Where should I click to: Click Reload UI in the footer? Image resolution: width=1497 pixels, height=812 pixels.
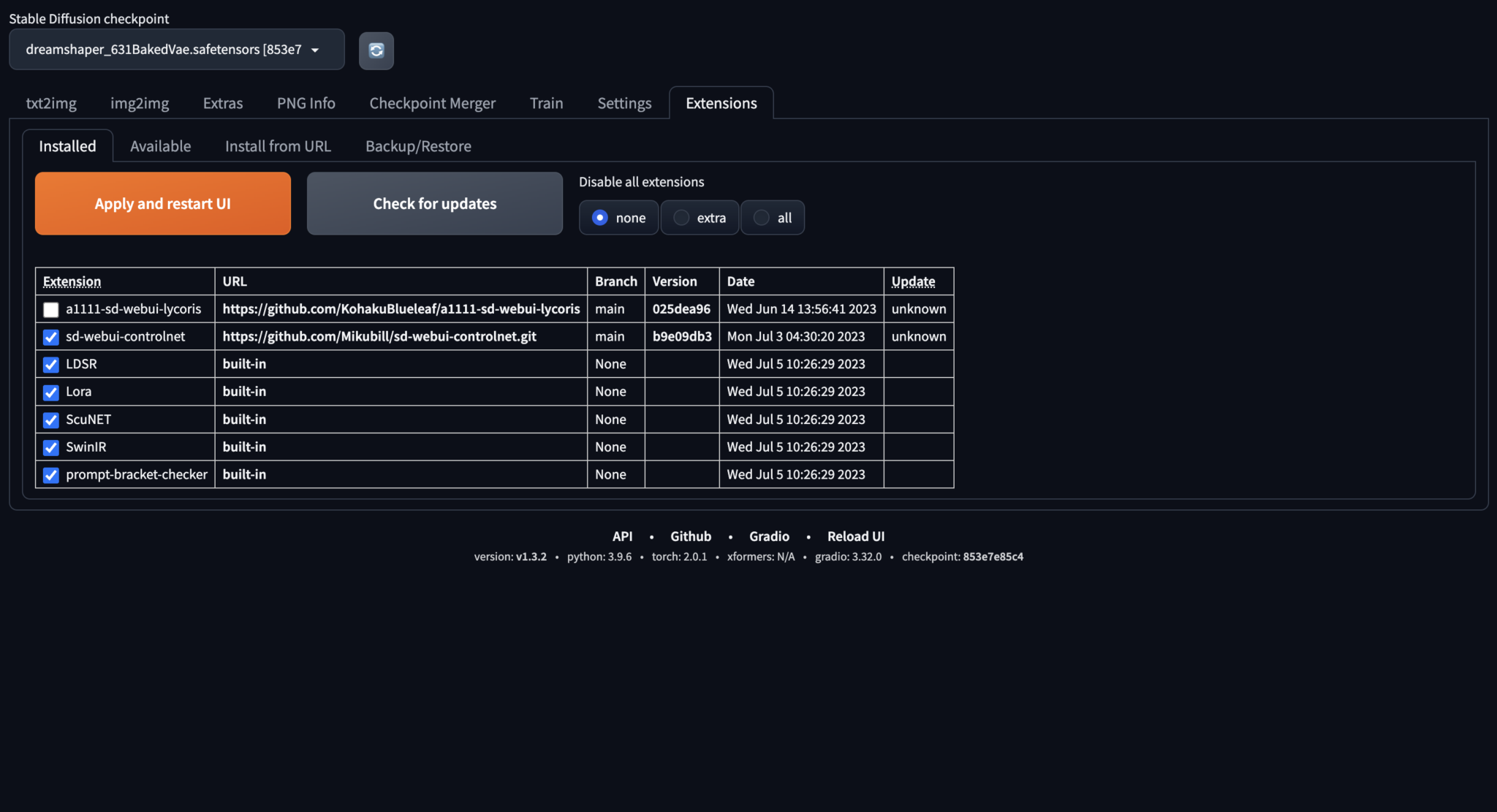[855, 536]
